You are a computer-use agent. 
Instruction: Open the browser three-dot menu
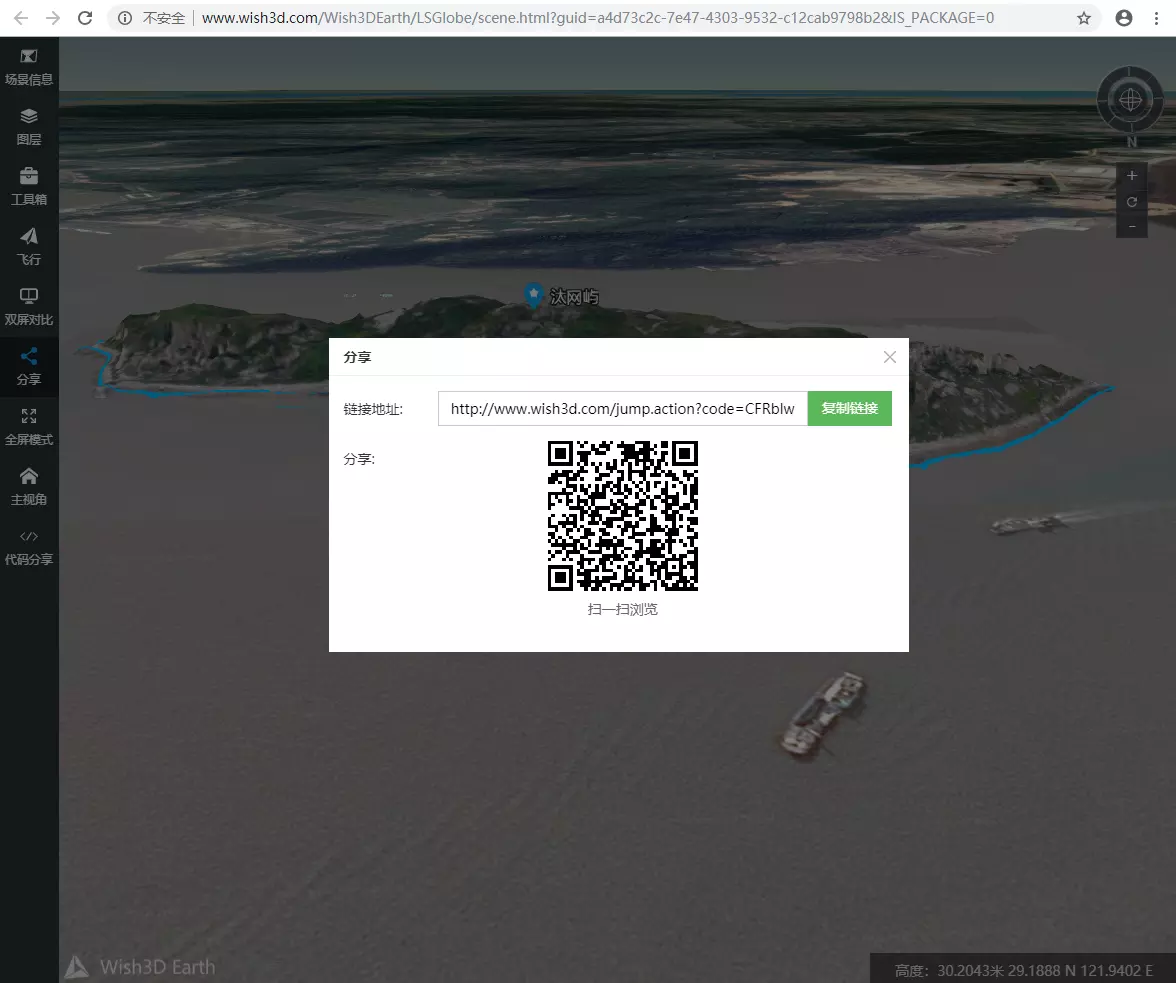1156,18
